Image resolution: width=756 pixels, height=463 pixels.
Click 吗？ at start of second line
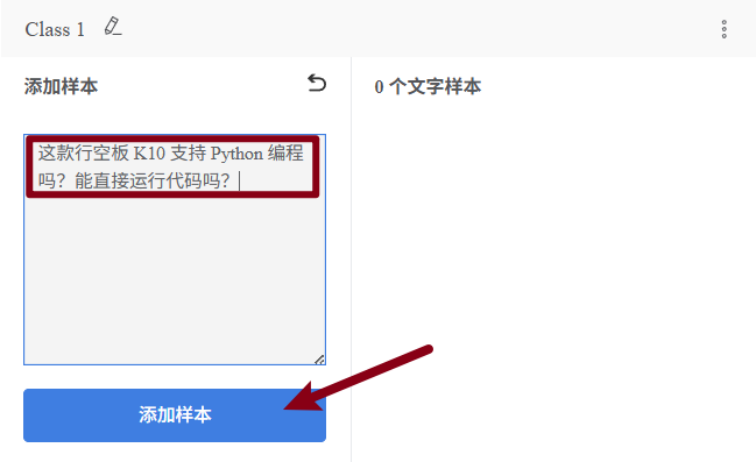tap(53, 181)
